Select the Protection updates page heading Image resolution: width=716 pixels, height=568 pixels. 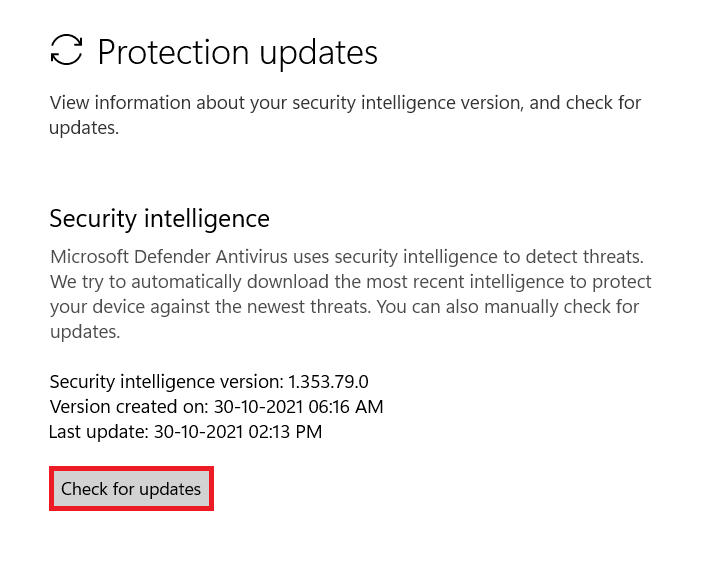point(237,52)
